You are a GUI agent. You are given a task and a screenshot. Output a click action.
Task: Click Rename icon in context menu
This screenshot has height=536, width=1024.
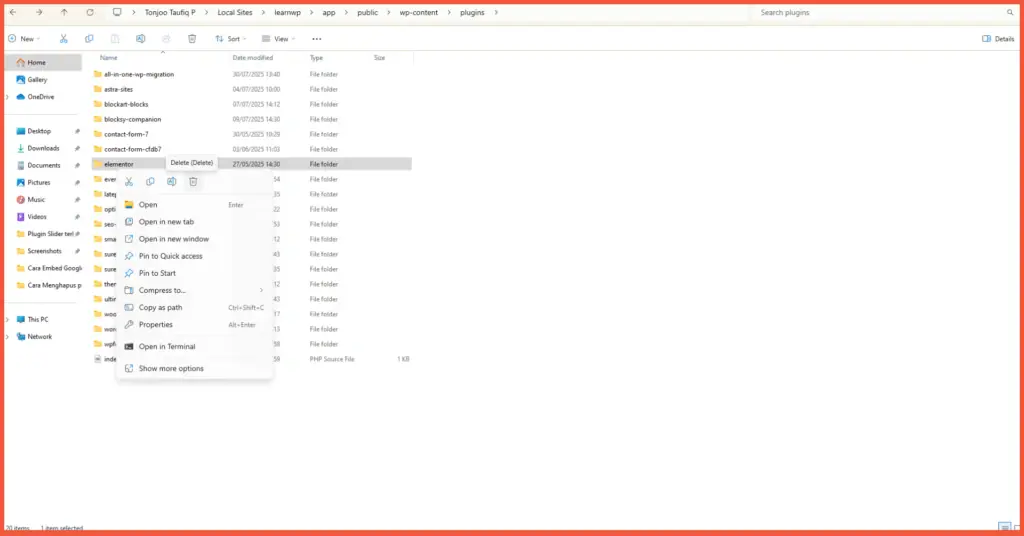pos(171,181)
